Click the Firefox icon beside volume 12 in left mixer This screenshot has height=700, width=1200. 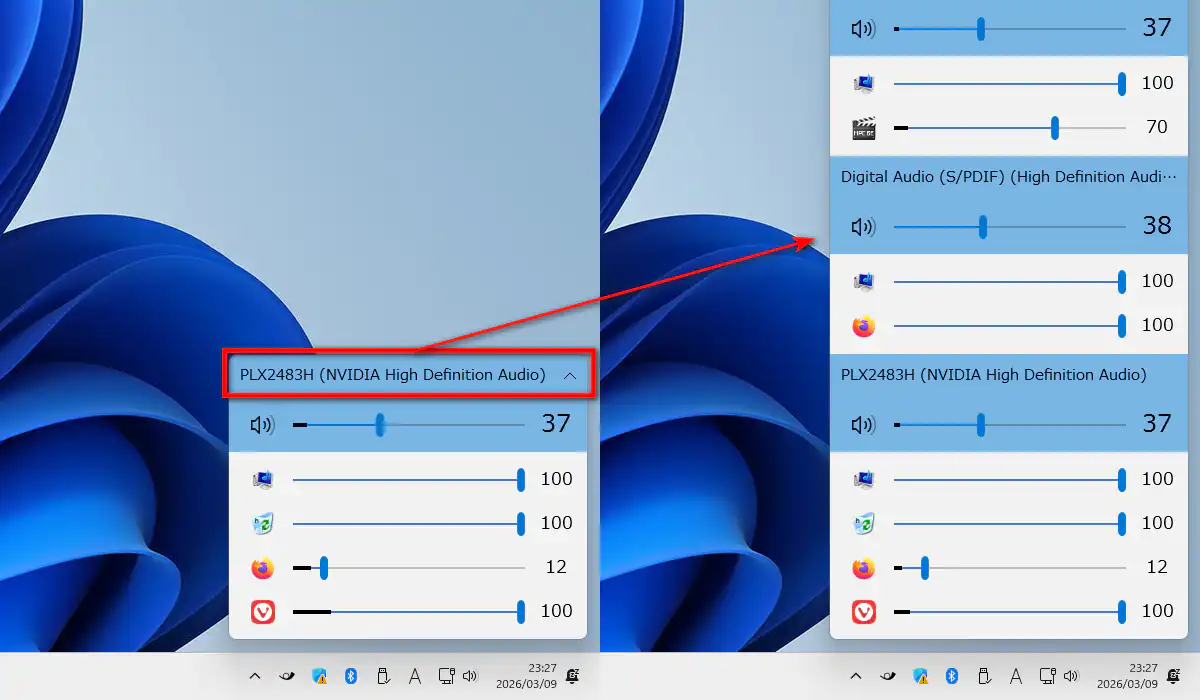(262, 568)
